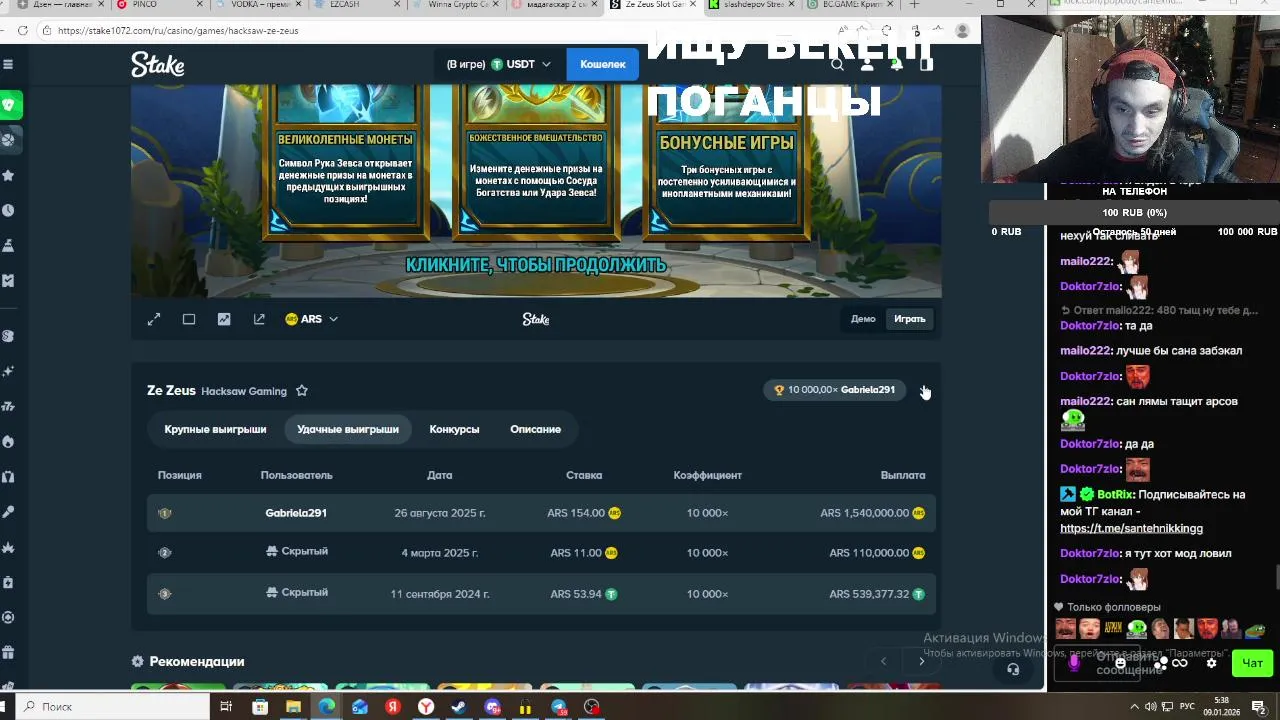Go to previous recommendations arrow

pyautogui.click(x=883, y=661)
